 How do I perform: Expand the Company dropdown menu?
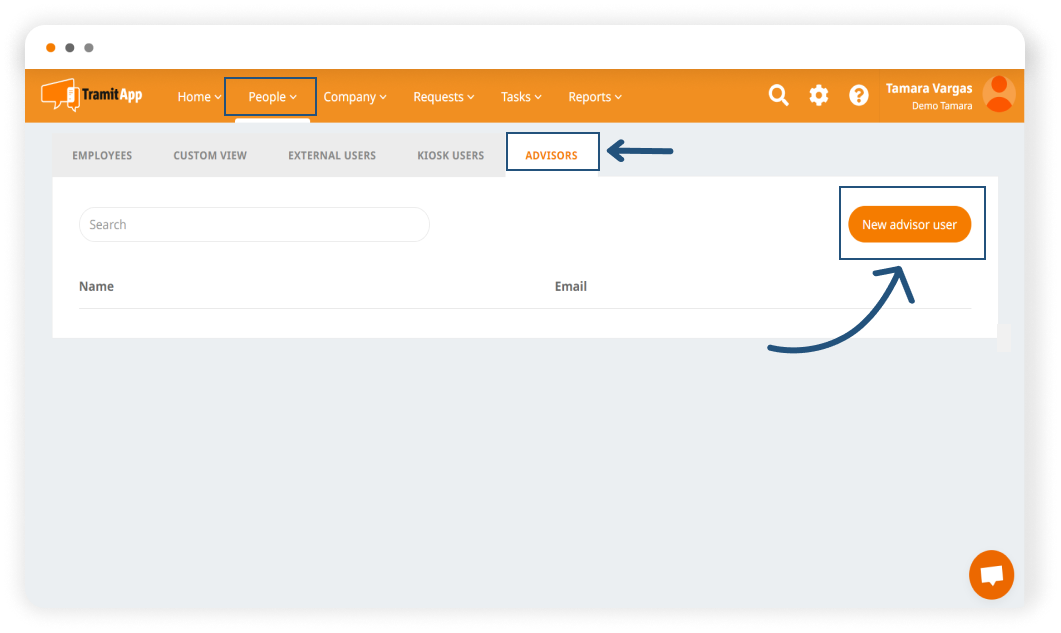[x=355, y=97]
